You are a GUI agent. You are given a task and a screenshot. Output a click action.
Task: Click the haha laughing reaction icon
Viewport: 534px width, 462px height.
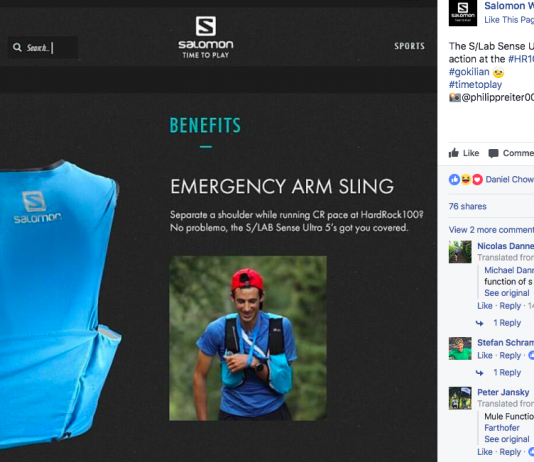466,179
